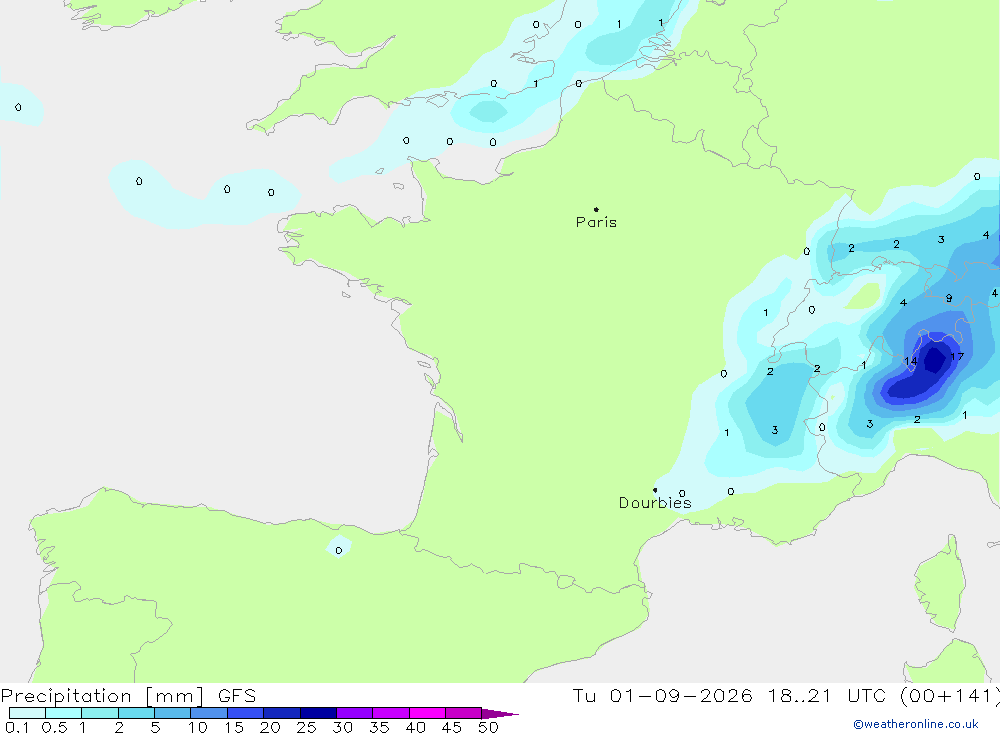
Task: Pick the 40–45 mm magenta legend swatch
Action: [x=427, y=713]
